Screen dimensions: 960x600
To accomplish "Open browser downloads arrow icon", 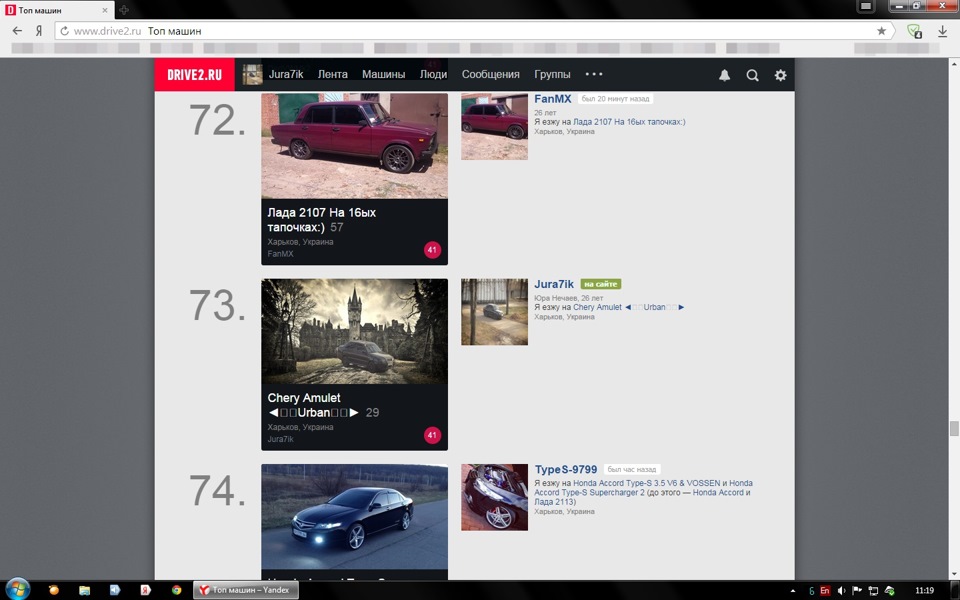I will pos(942,31).
